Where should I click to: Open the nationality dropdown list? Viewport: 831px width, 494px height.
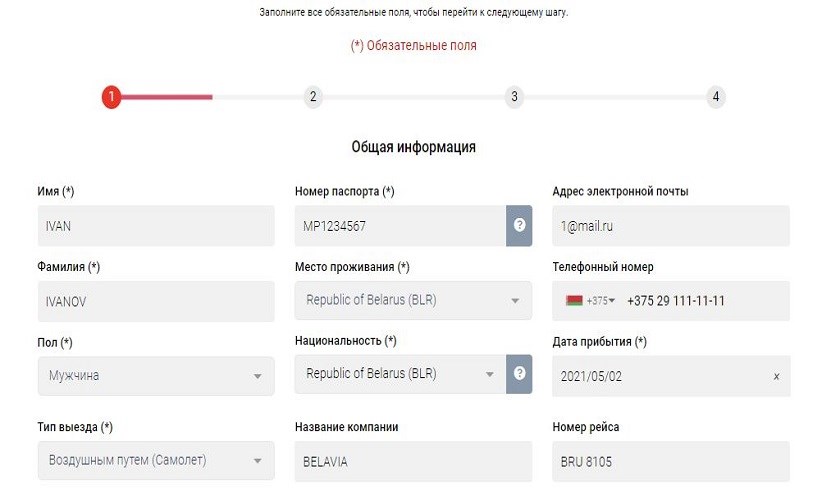tap(400, 375)
